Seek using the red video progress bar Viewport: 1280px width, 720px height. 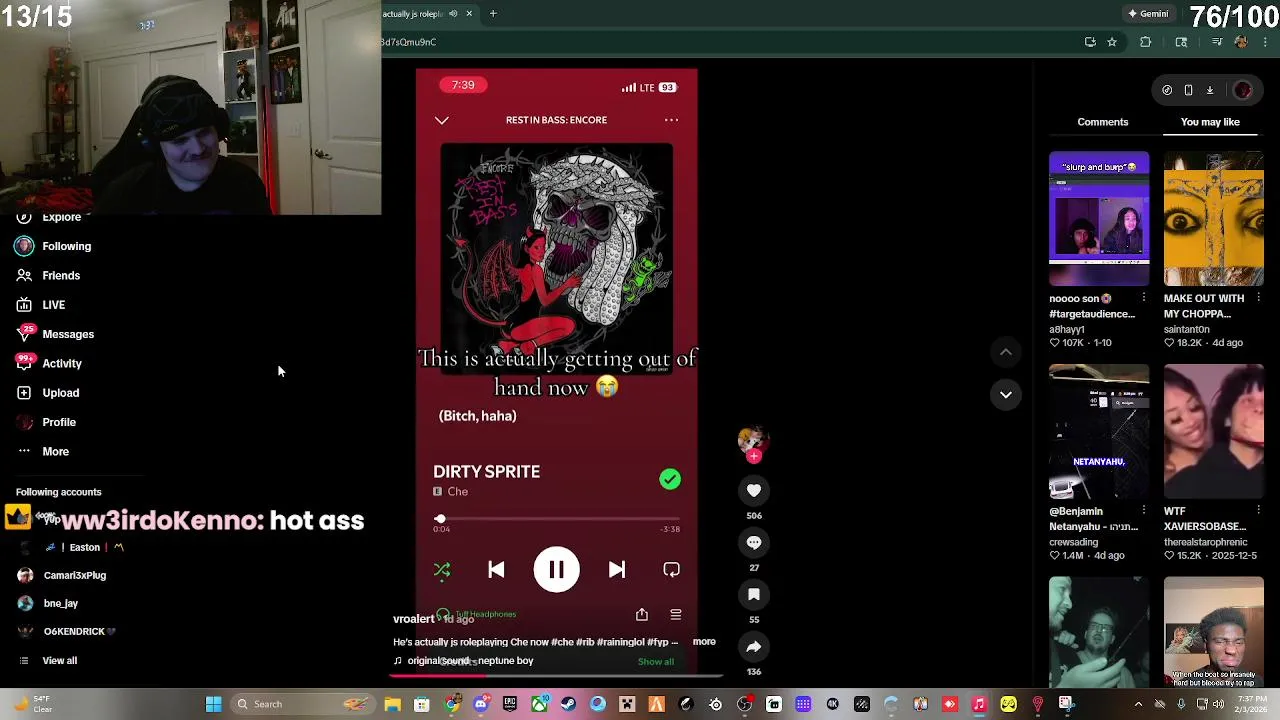556,674
